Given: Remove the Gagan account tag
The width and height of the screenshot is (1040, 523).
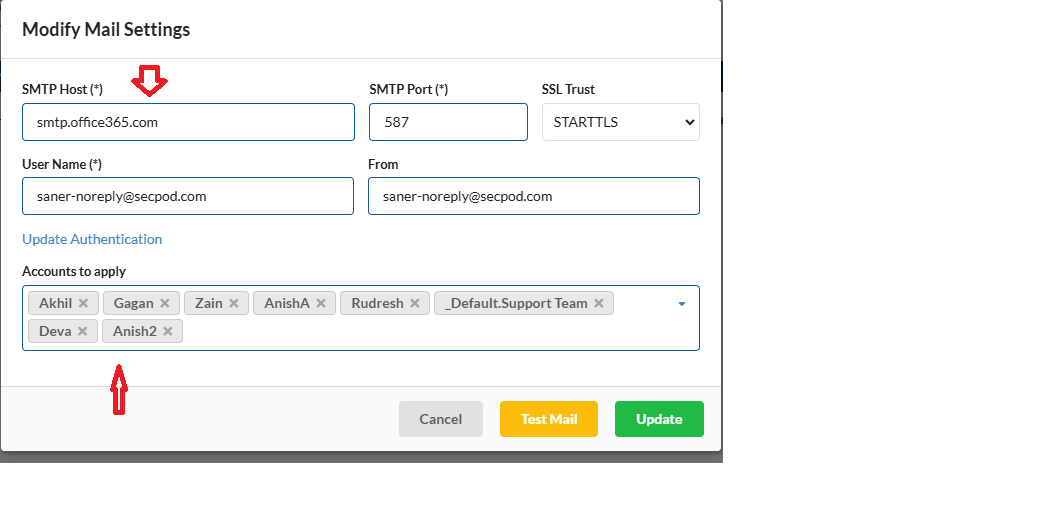Looking at the screenshot, I should (x=165, y=303).
